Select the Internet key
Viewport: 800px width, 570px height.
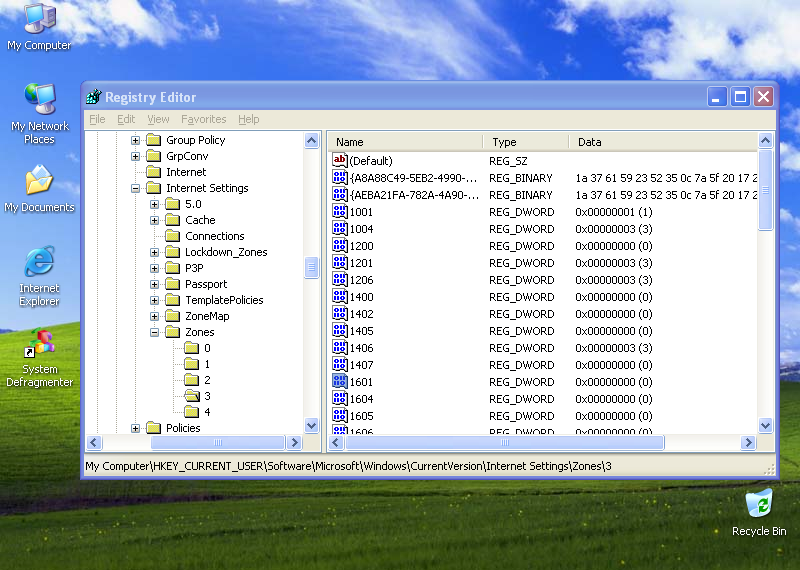coord(186,172)
